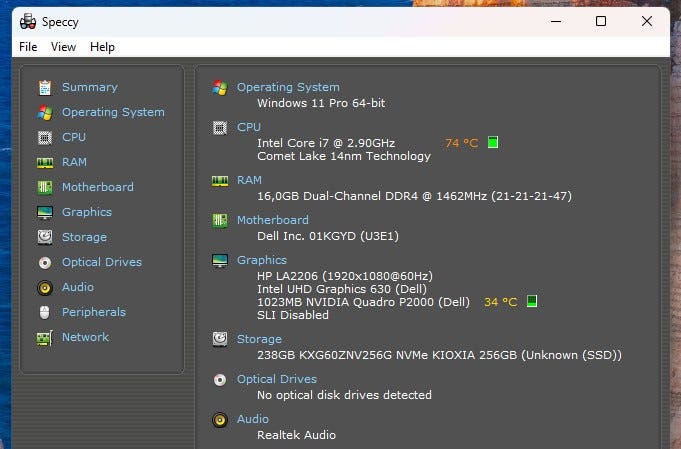Screen dimensions: 681x449
Task: Select Audio in the sidebar
Action: click(78, 287)
